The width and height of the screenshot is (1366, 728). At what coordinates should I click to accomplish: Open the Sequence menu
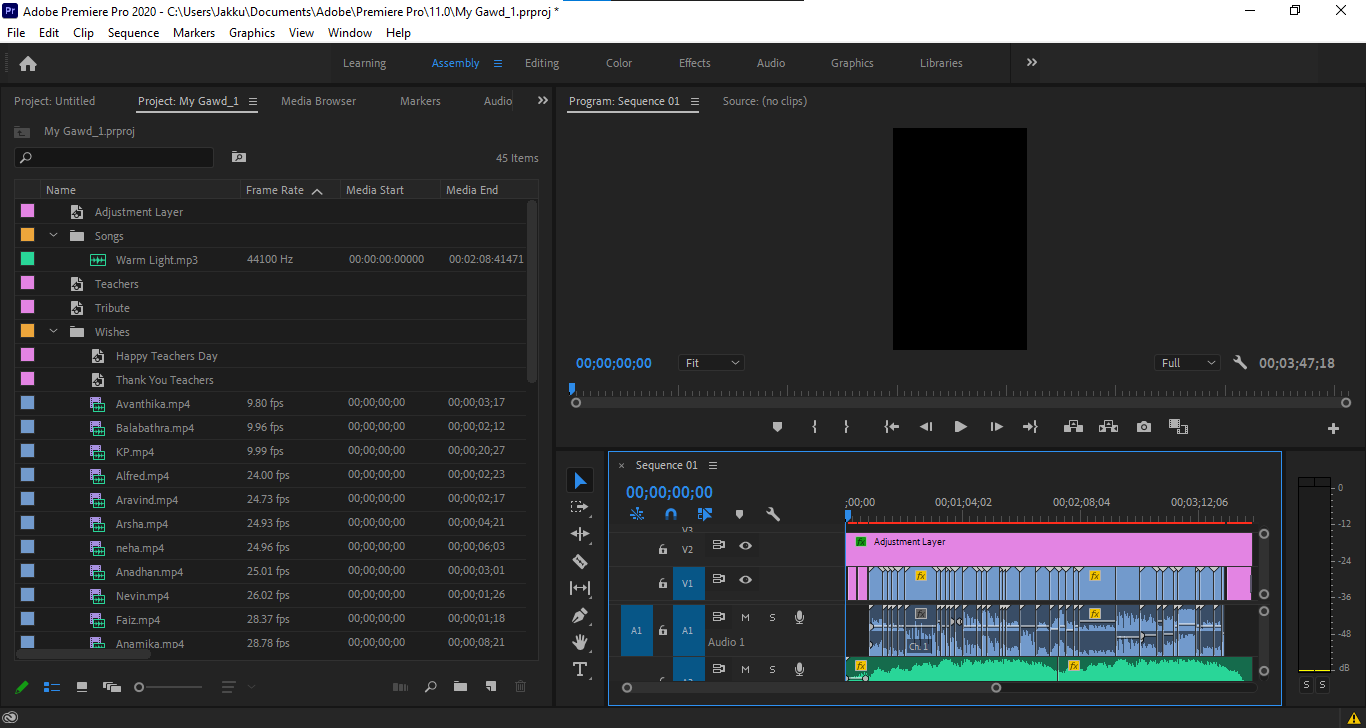[x=133, y=33]
